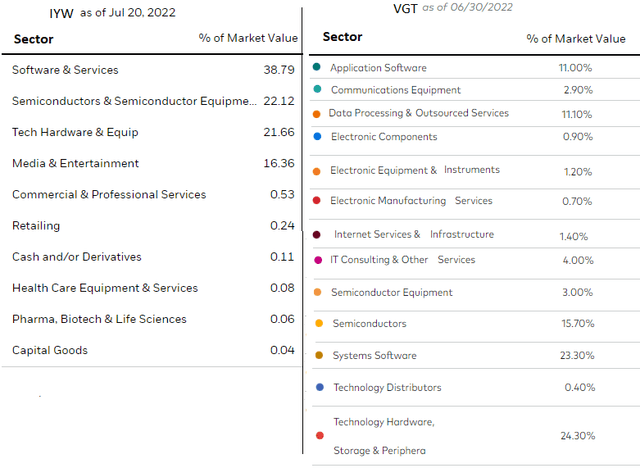
Task: Click the magenta dot beside IT Consulting
Action: pos(318,260)
